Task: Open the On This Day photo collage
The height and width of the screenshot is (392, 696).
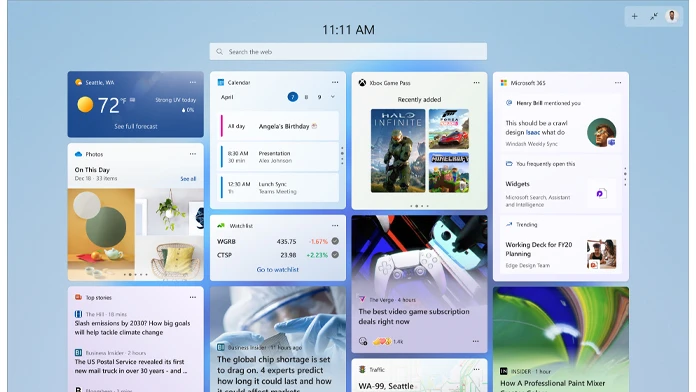Action: [135, 234]
